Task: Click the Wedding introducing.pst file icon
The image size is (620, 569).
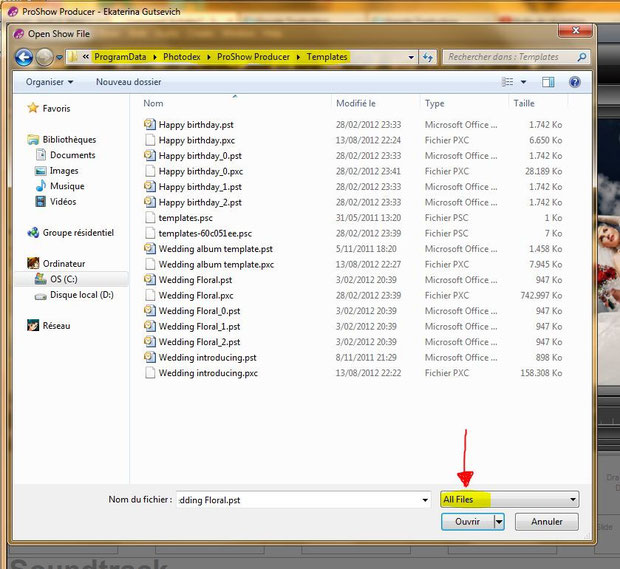Action: coord(149,357)
